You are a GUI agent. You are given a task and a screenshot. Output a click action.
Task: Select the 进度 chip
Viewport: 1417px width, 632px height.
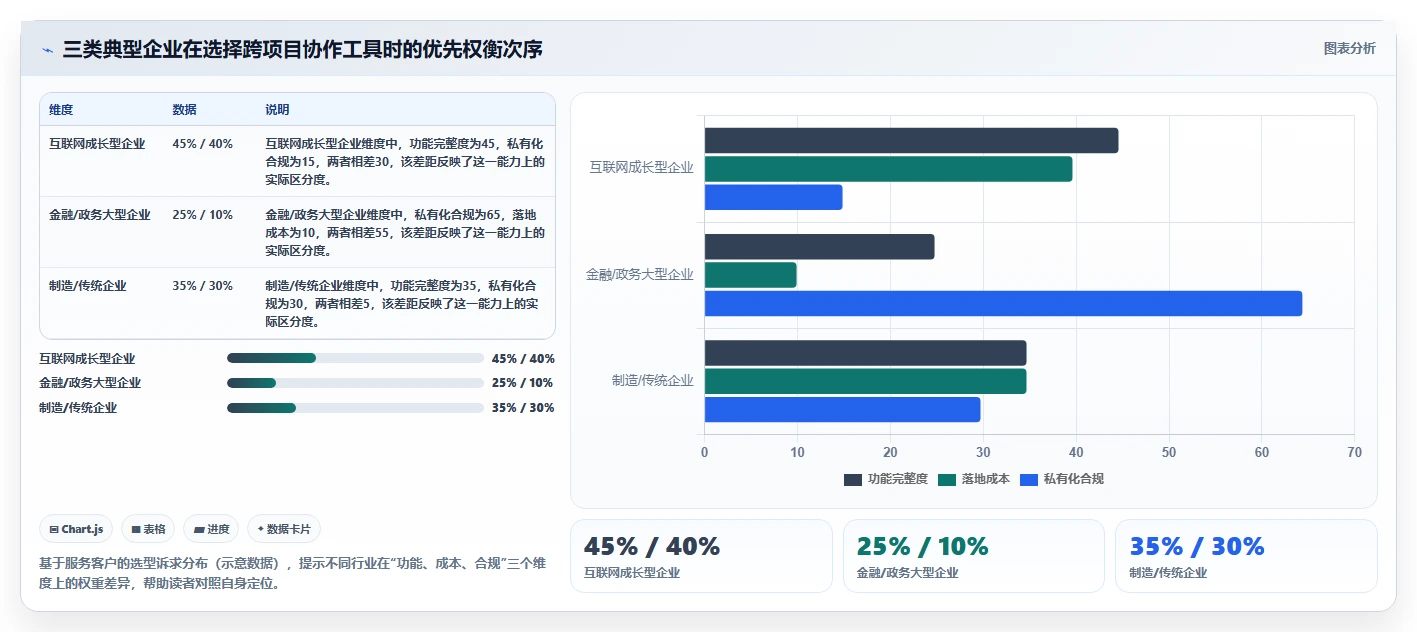pos(211,529)
